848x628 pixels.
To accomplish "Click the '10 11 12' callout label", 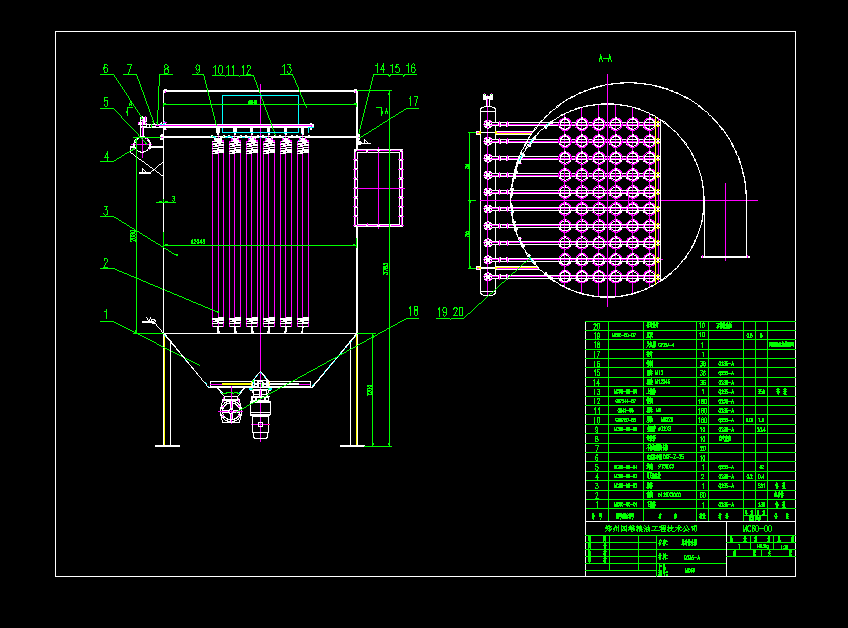I will 232,70.
